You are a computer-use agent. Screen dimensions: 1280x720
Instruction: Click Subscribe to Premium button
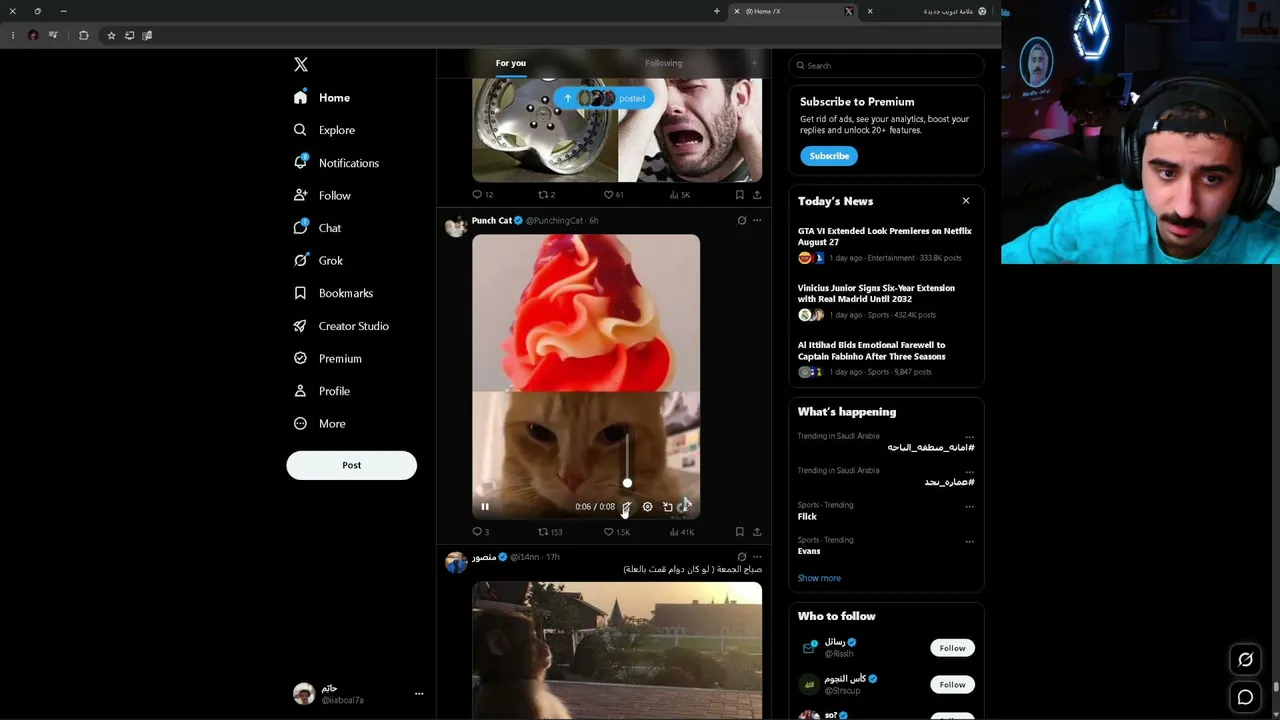[x=829, y=156]
